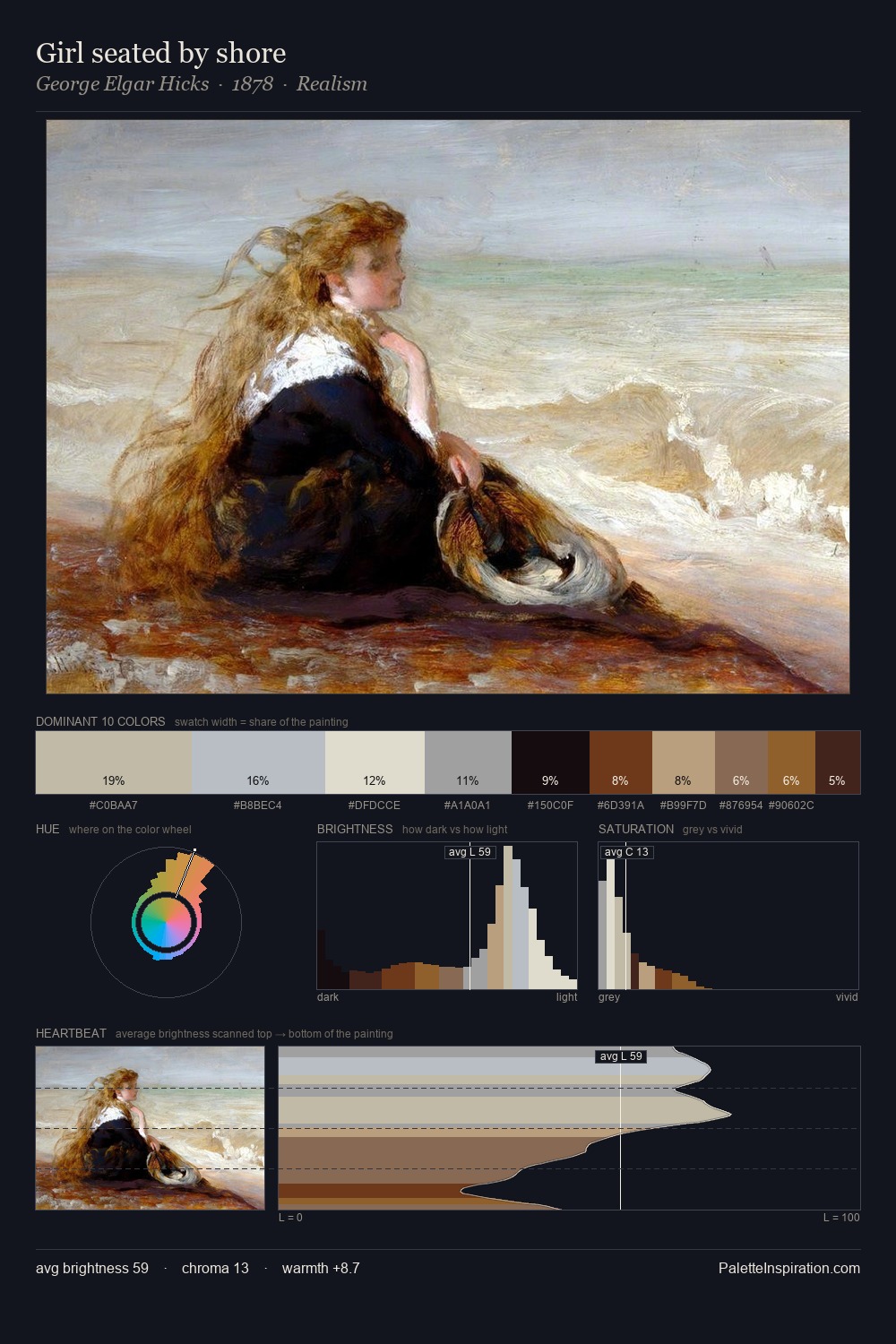The width and height of the screenshot is (896, 1344).
Task: Click the hex code #876954
Action: [741, 806]
